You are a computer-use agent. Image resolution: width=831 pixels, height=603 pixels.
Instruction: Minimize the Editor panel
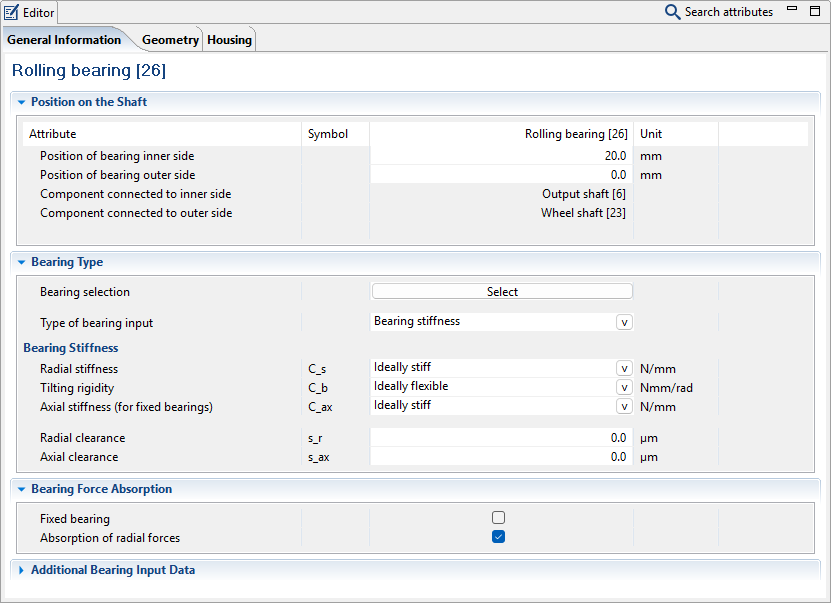[792, 10]
